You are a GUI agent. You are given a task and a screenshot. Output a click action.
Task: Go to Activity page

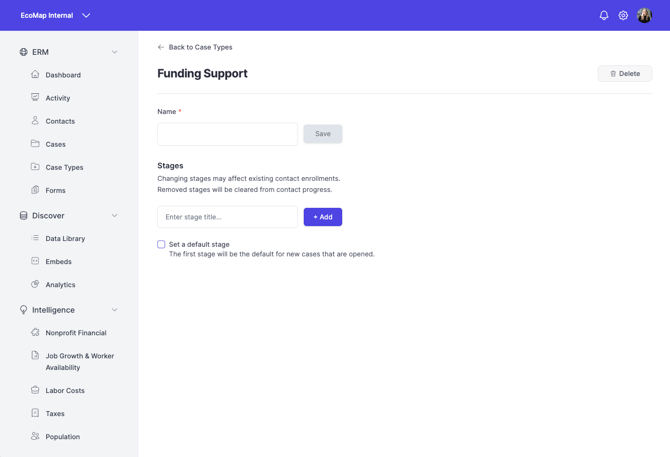58,98
